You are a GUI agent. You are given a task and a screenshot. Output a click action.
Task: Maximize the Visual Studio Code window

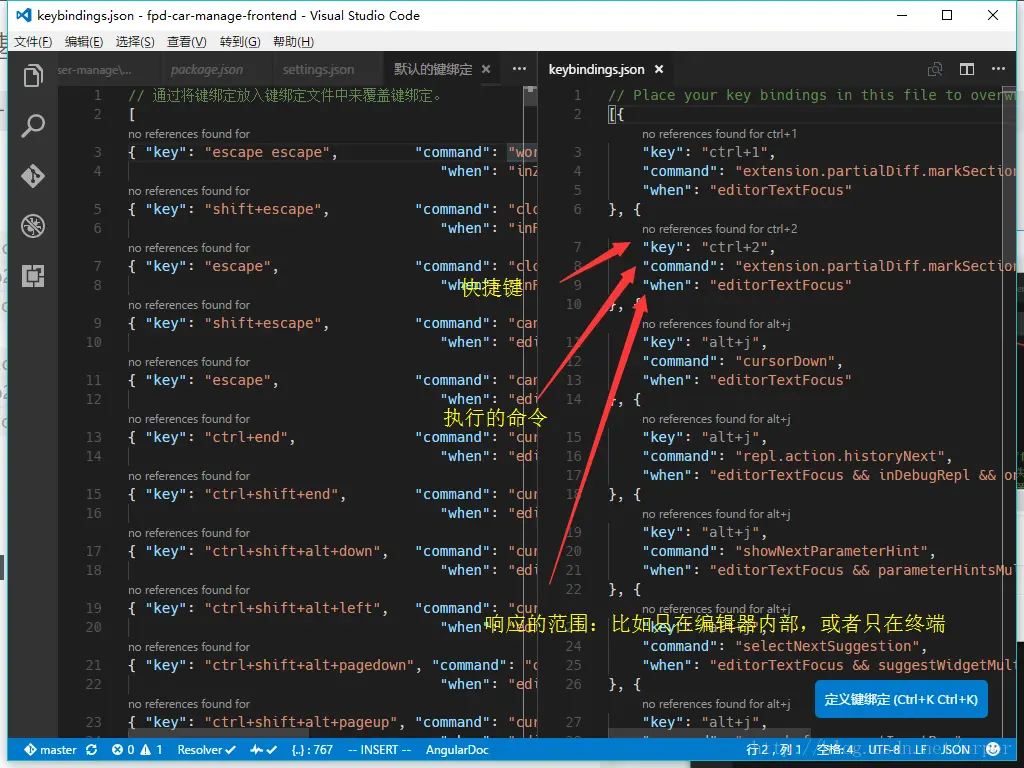click(x=947, y=15)
